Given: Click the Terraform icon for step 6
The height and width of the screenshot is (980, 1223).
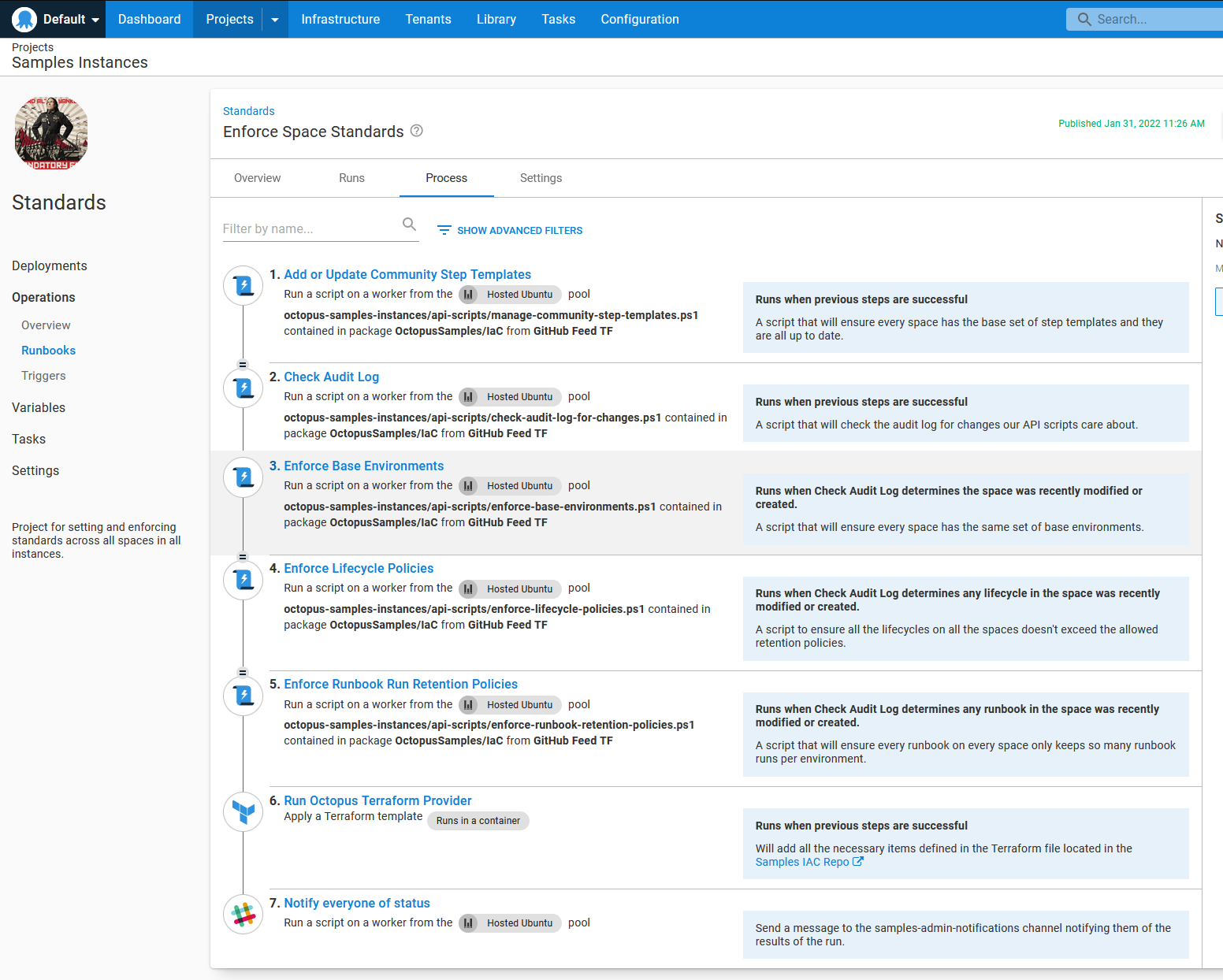Looking at the screenshot, I should 243,811.
